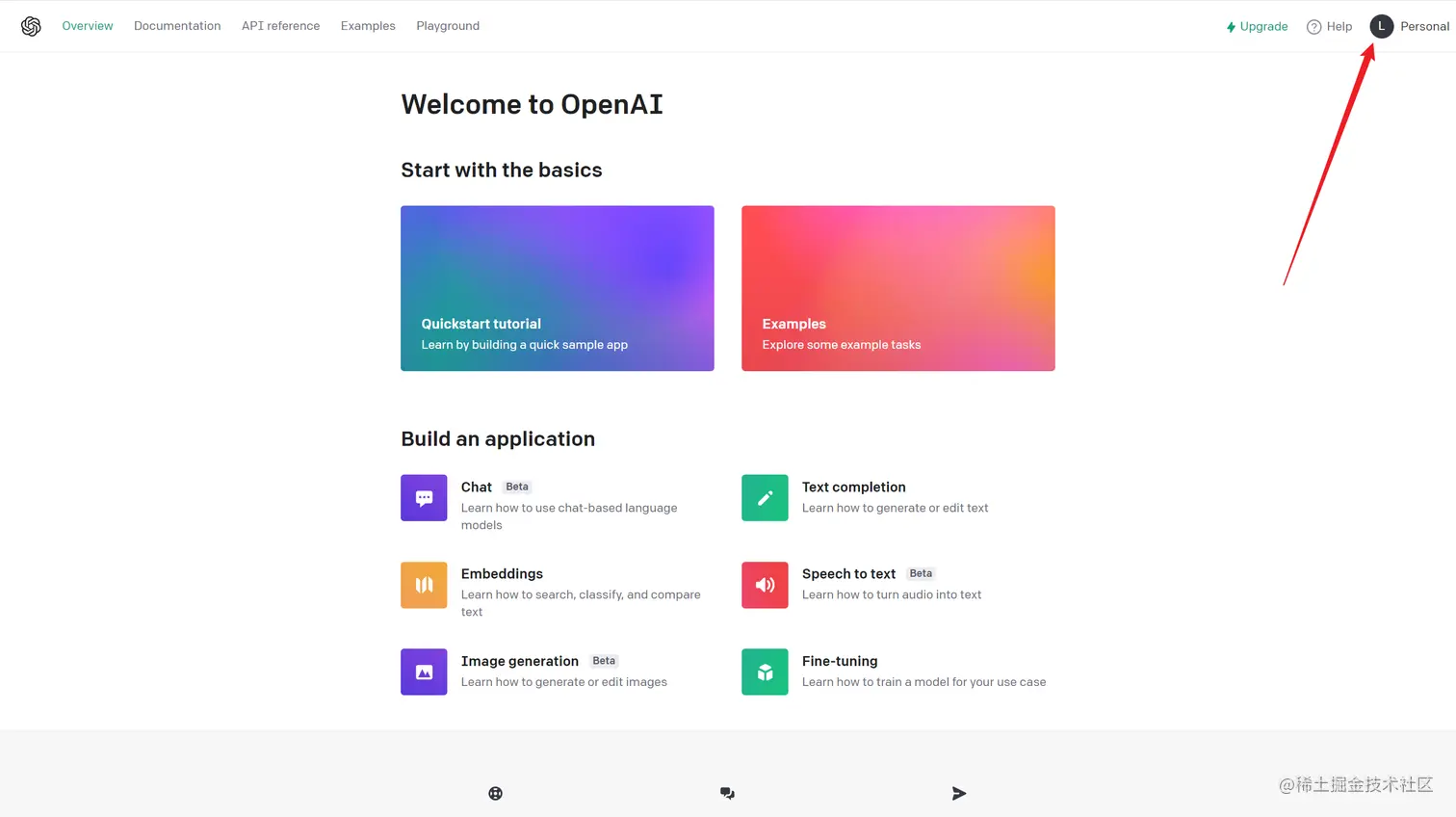Open the Embeddings orange icon
The height and width of the screenshot is (817, 1456).
click(424, 585)
